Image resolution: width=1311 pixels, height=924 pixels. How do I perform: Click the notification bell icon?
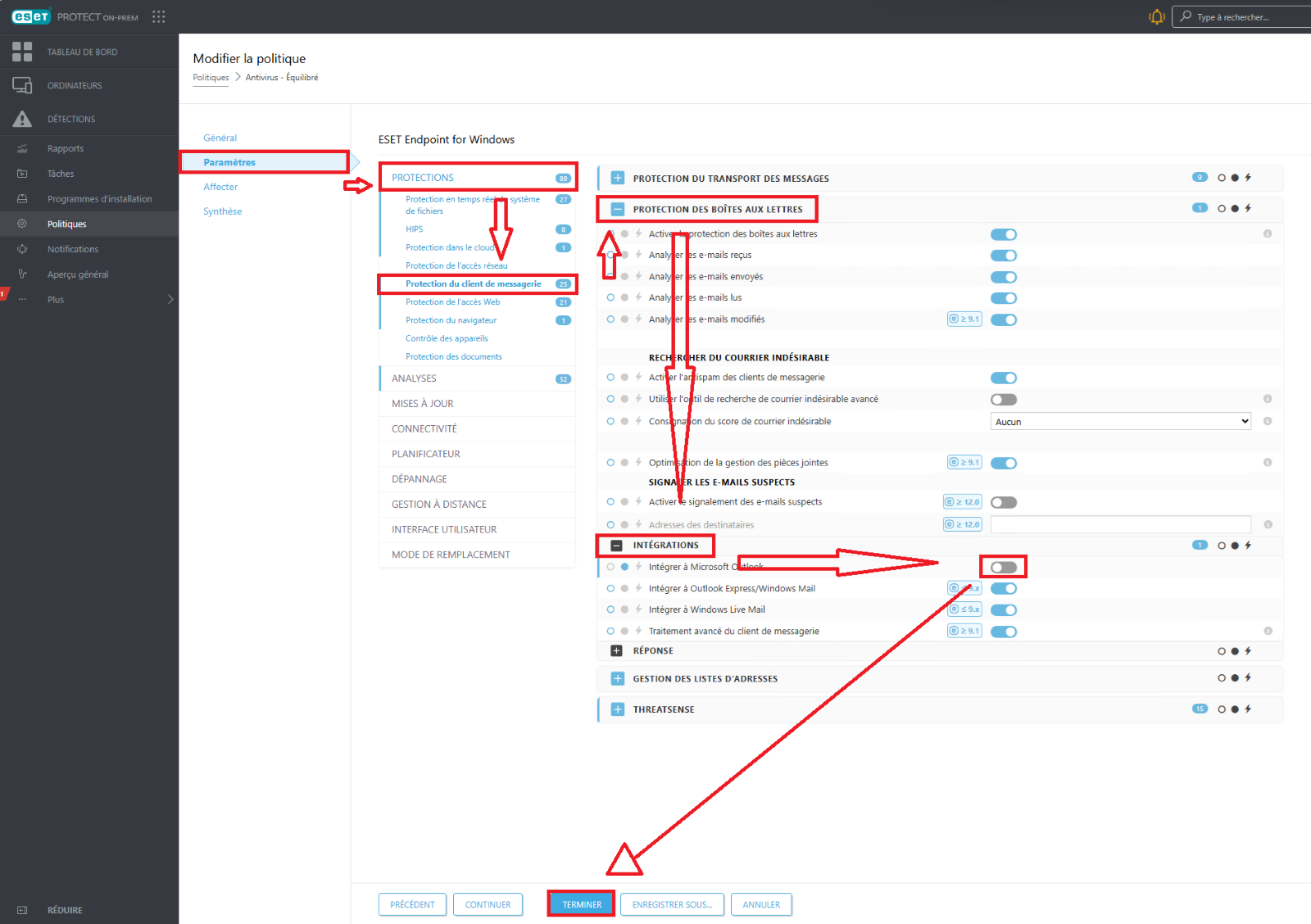pyautogui.click(x=1157, y=16)
